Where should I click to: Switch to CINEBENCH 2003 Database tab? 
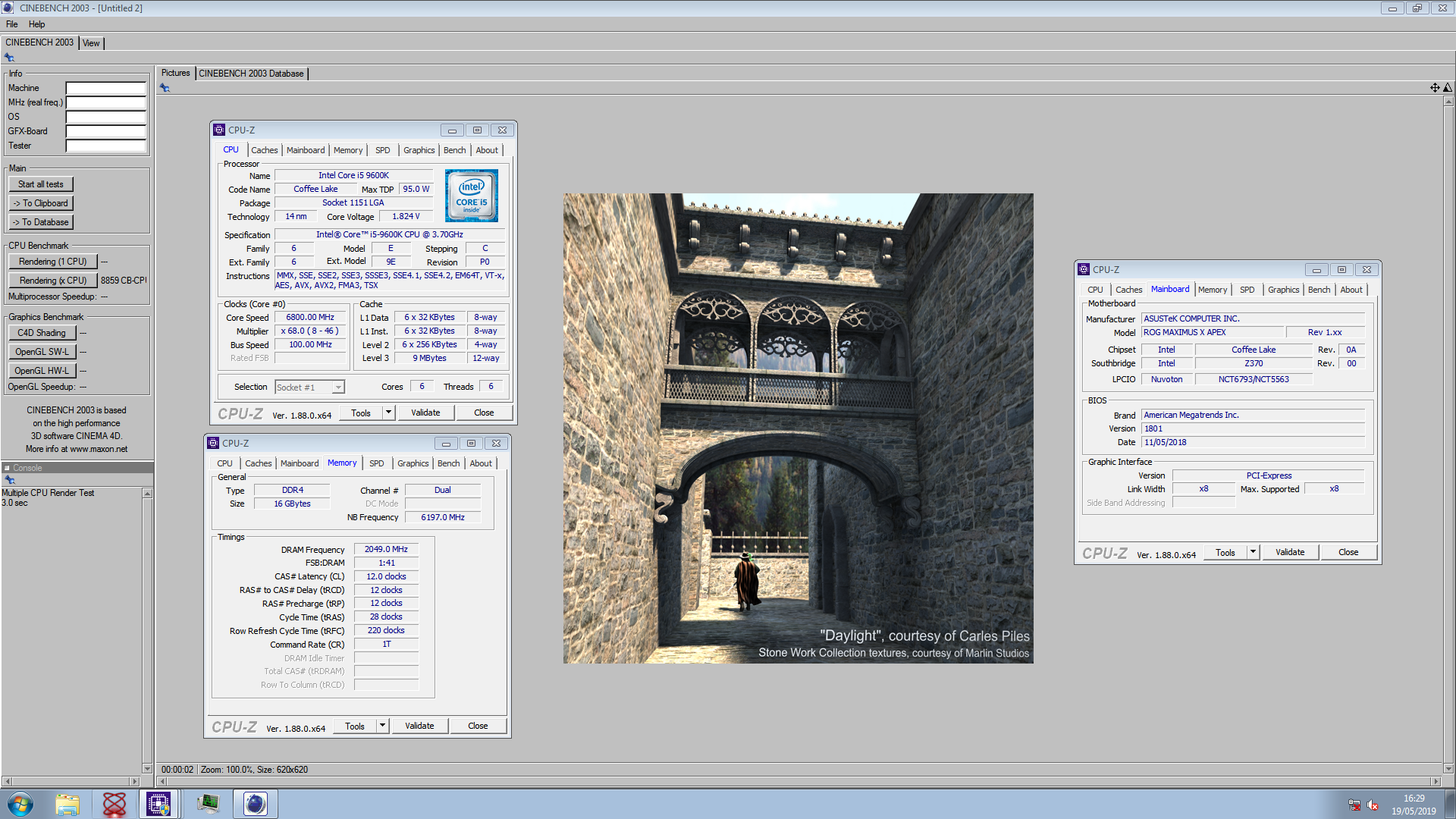251,74
